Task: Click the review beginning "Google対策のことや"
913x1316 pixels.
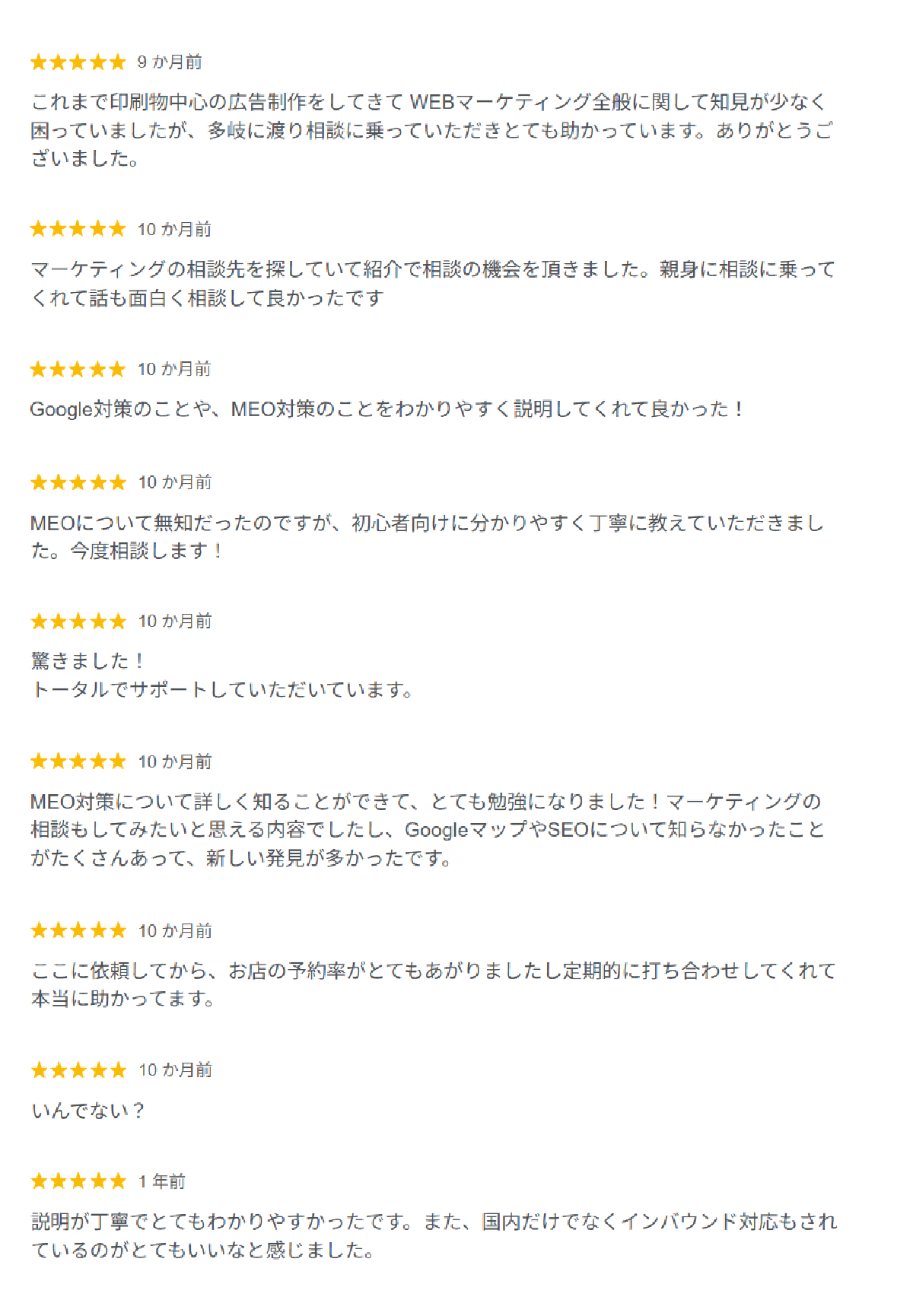Action: point(387,409)
